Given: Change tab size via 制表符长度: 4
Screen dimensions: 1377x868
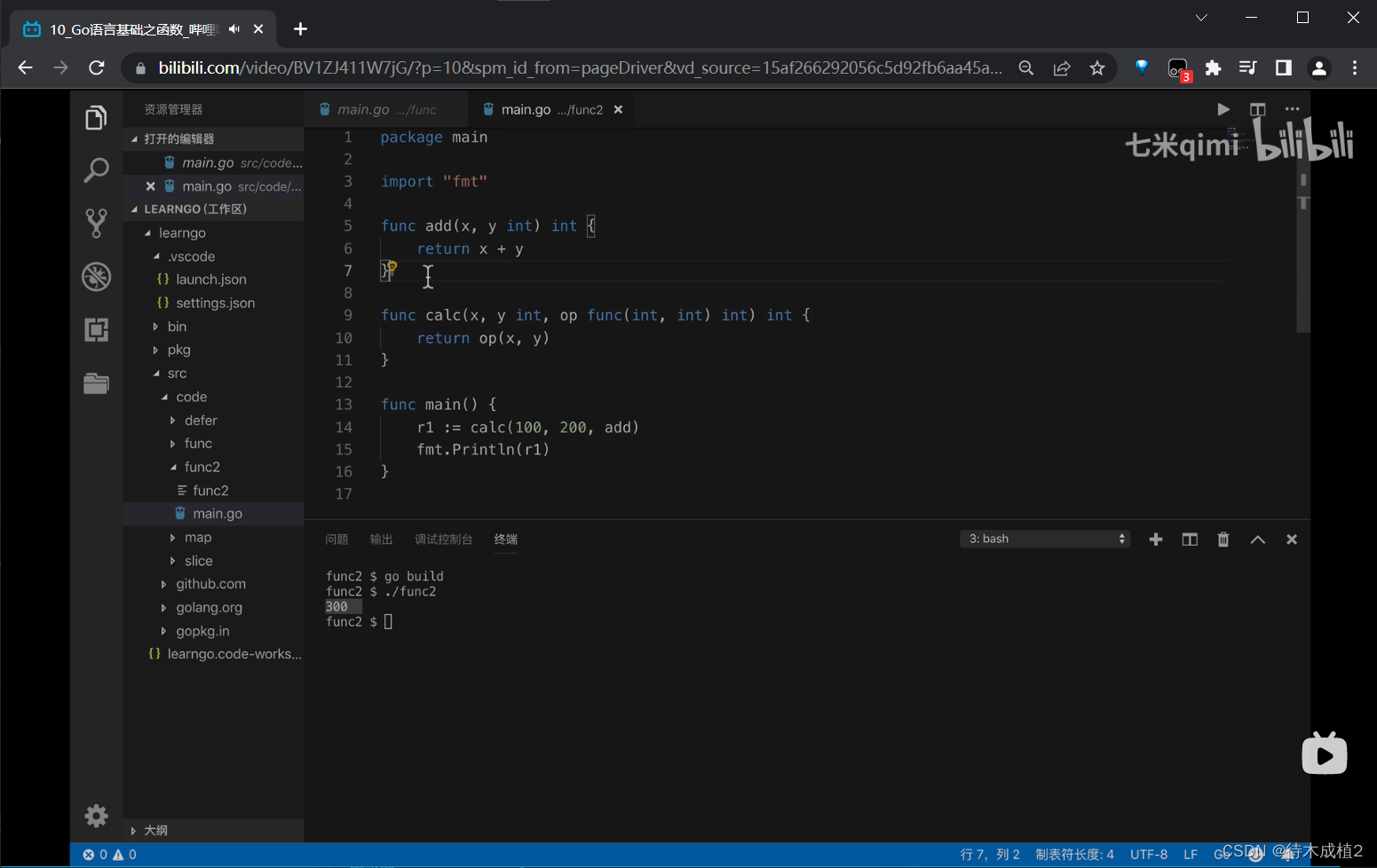Looking at the screenshot, I should (1074, 855).
